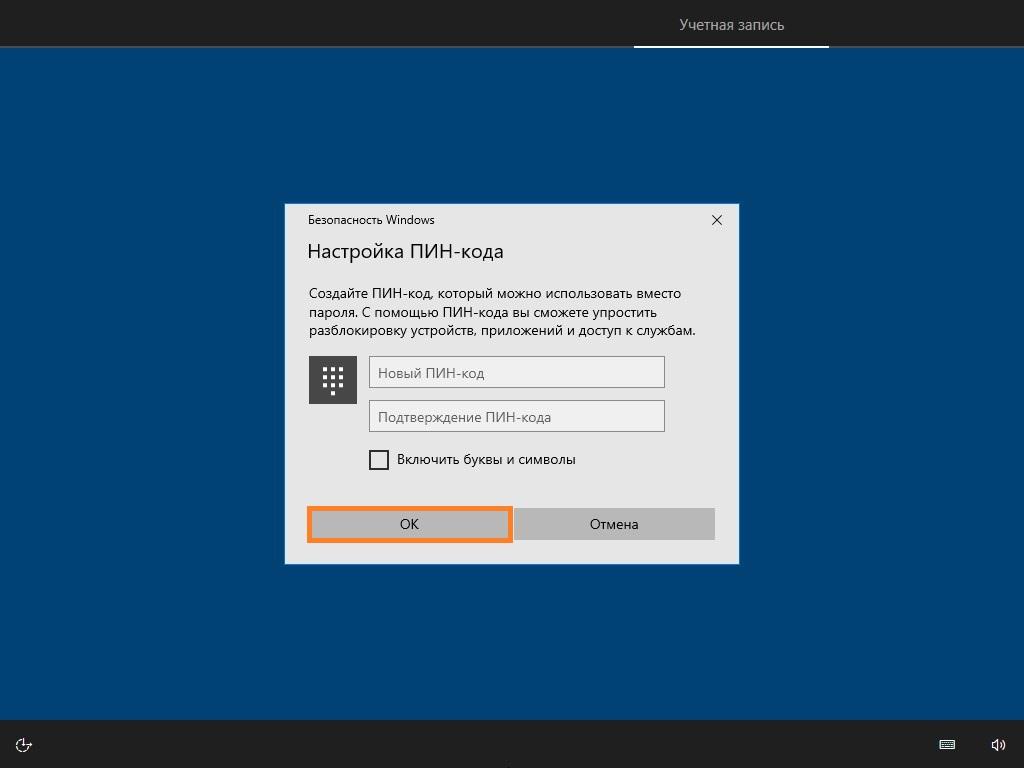Screen dimensions: 1024x768
Task: Enable Включить буквы и символы checkbox
Action: pyautogui.click(x=379, y=460)
